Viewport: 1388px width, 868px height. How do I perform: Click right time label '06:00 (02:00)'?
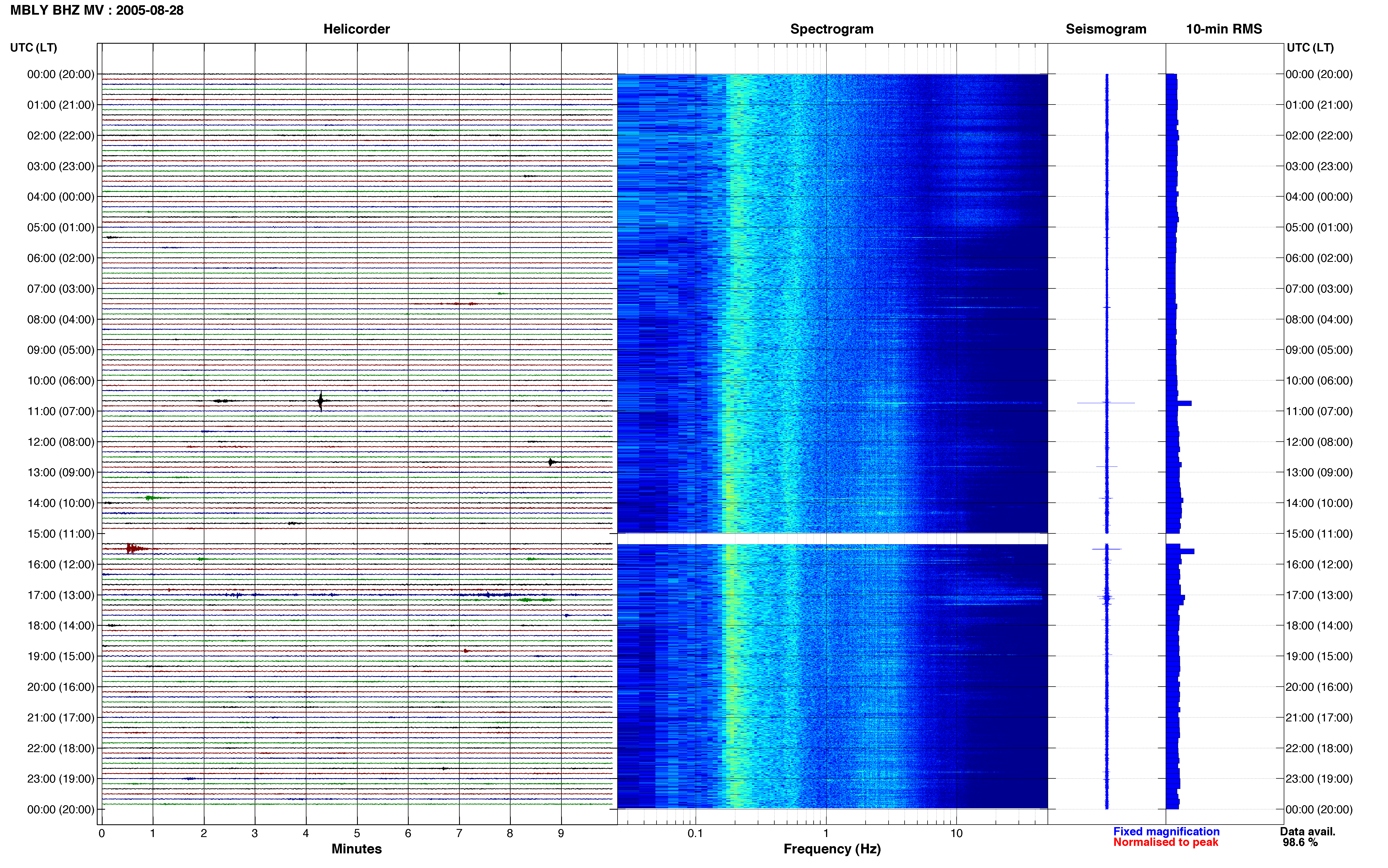[x=1319, y=258]
